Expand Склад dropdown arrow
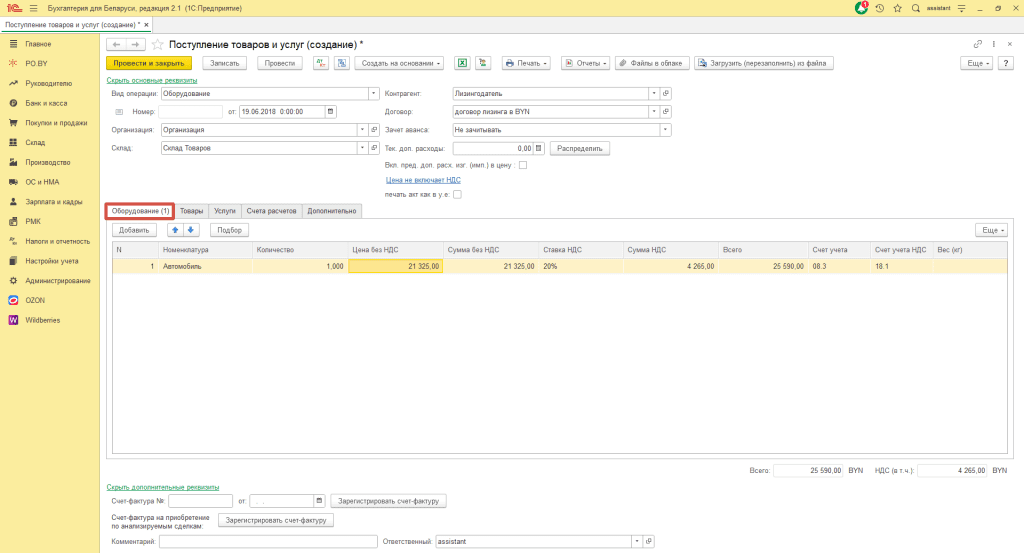1024x553 pixels. [x=362, y=148]
